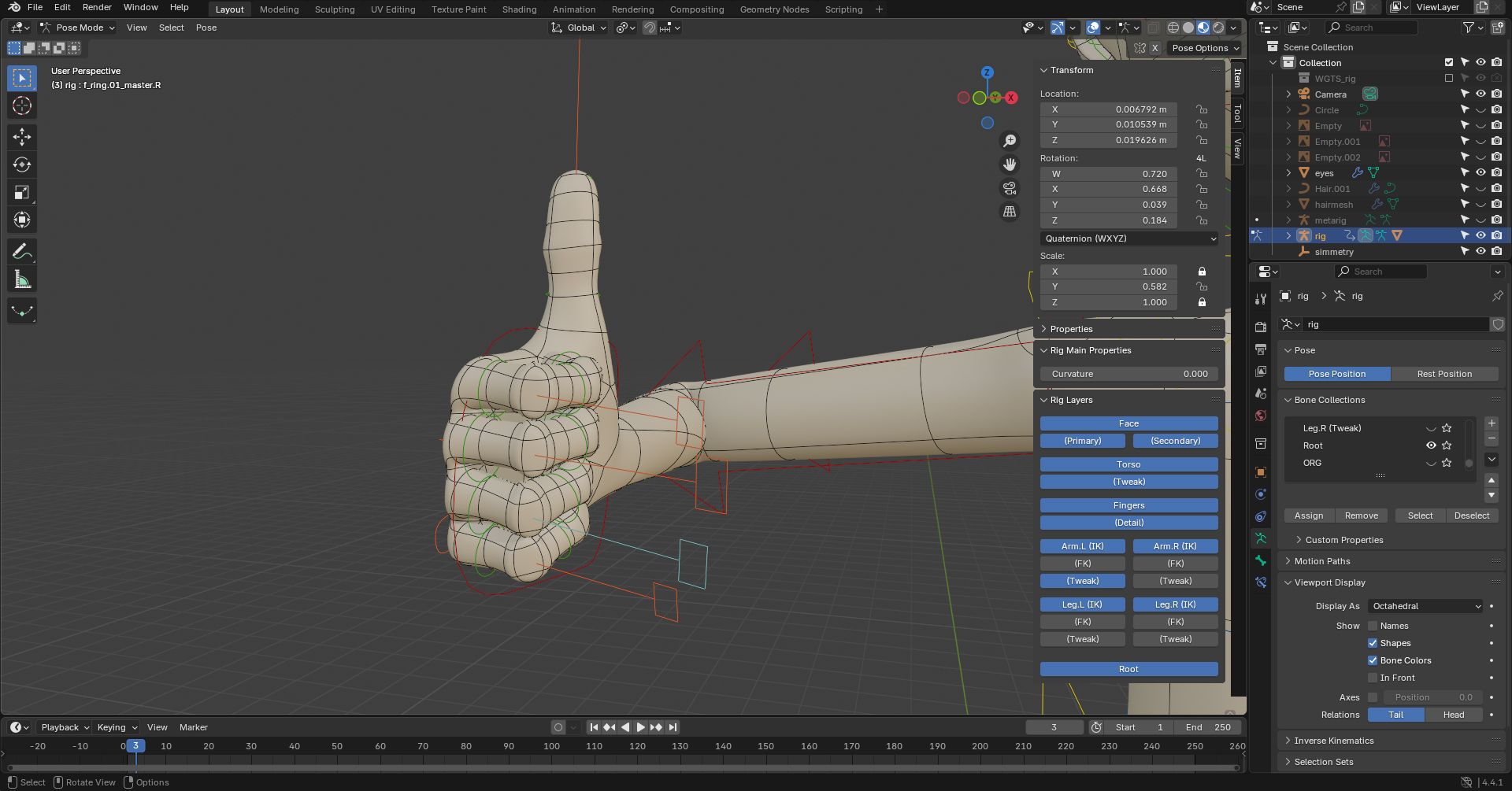Adjust the Curvature slider value
1512x791 pixels.
click(1128, 374)
